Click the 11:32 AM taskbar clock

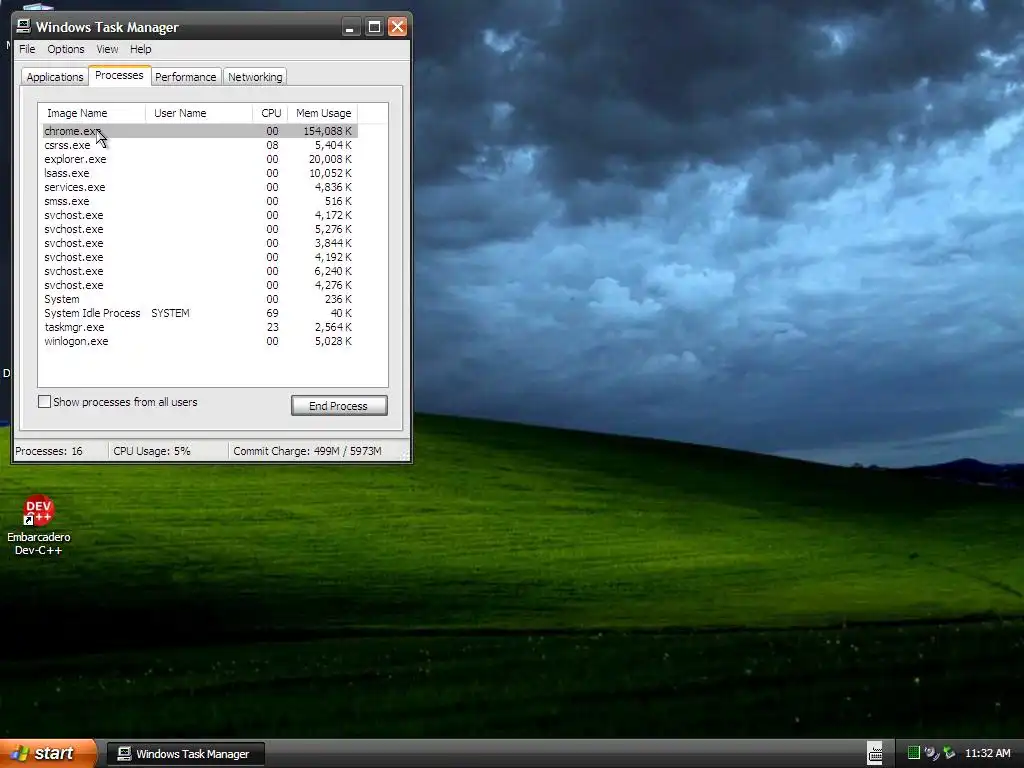pyautogui.click(x=987, y=753)
